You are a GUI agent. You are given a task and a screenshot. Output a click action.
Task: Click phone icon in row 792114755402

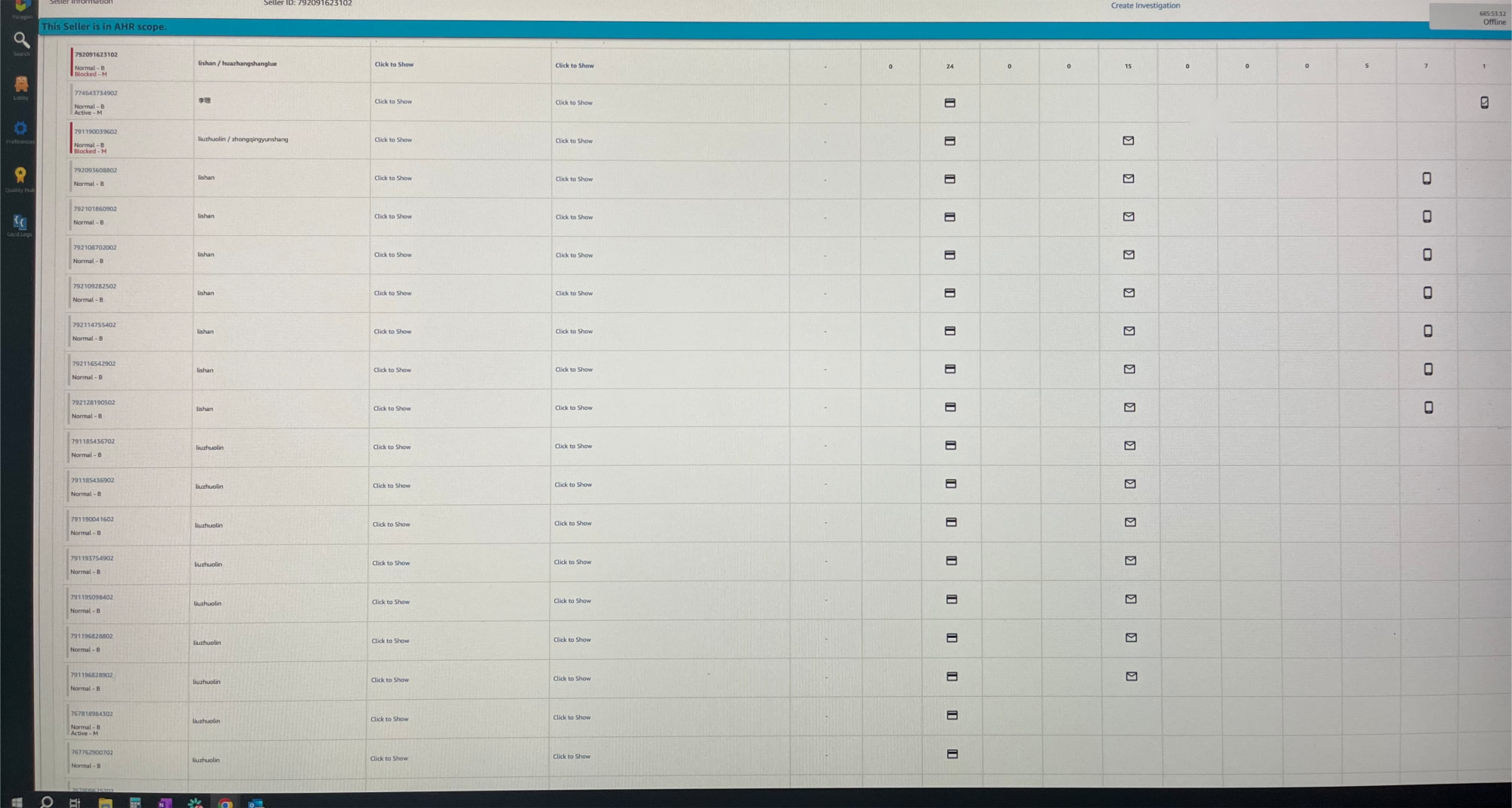click(x=1428, y=331)
